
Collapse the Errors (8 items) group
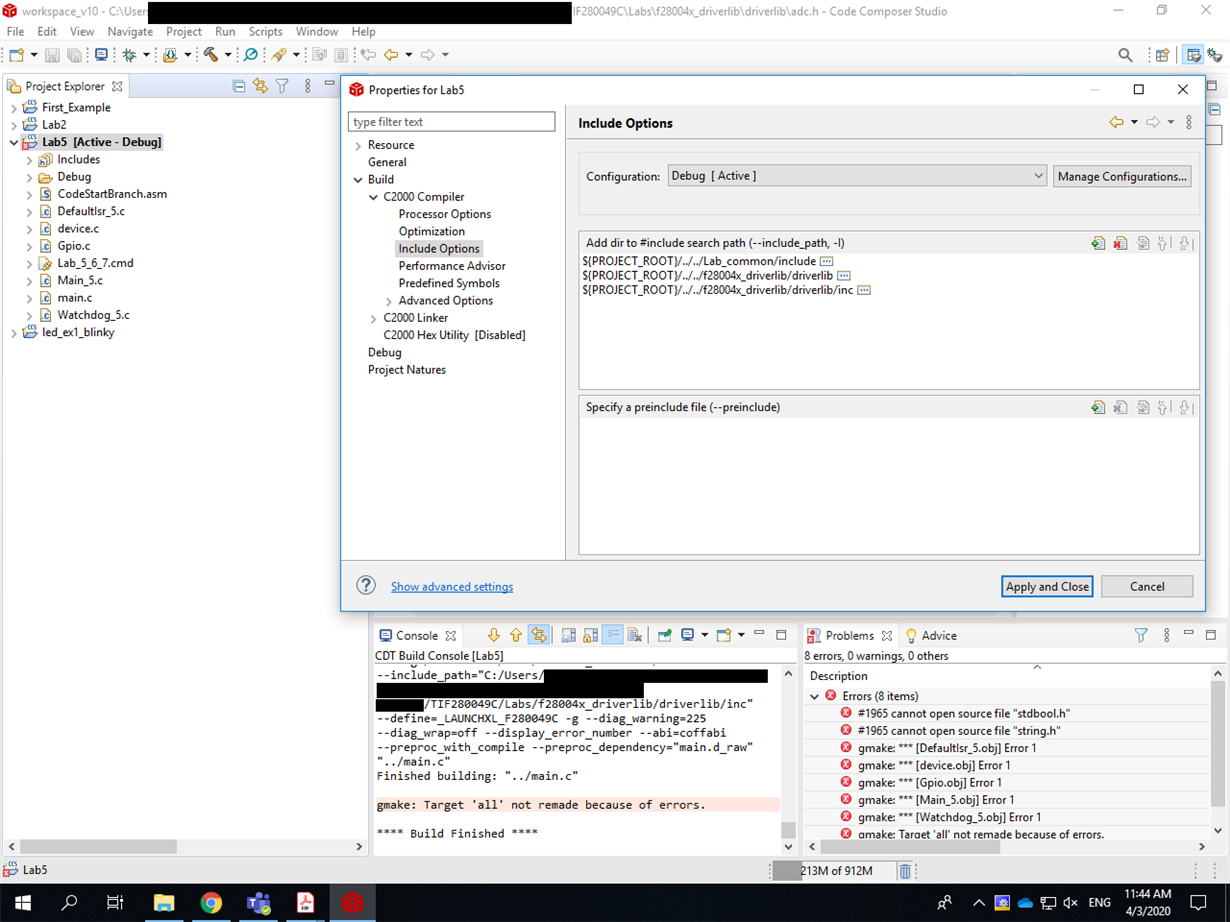tap(815, 696)
